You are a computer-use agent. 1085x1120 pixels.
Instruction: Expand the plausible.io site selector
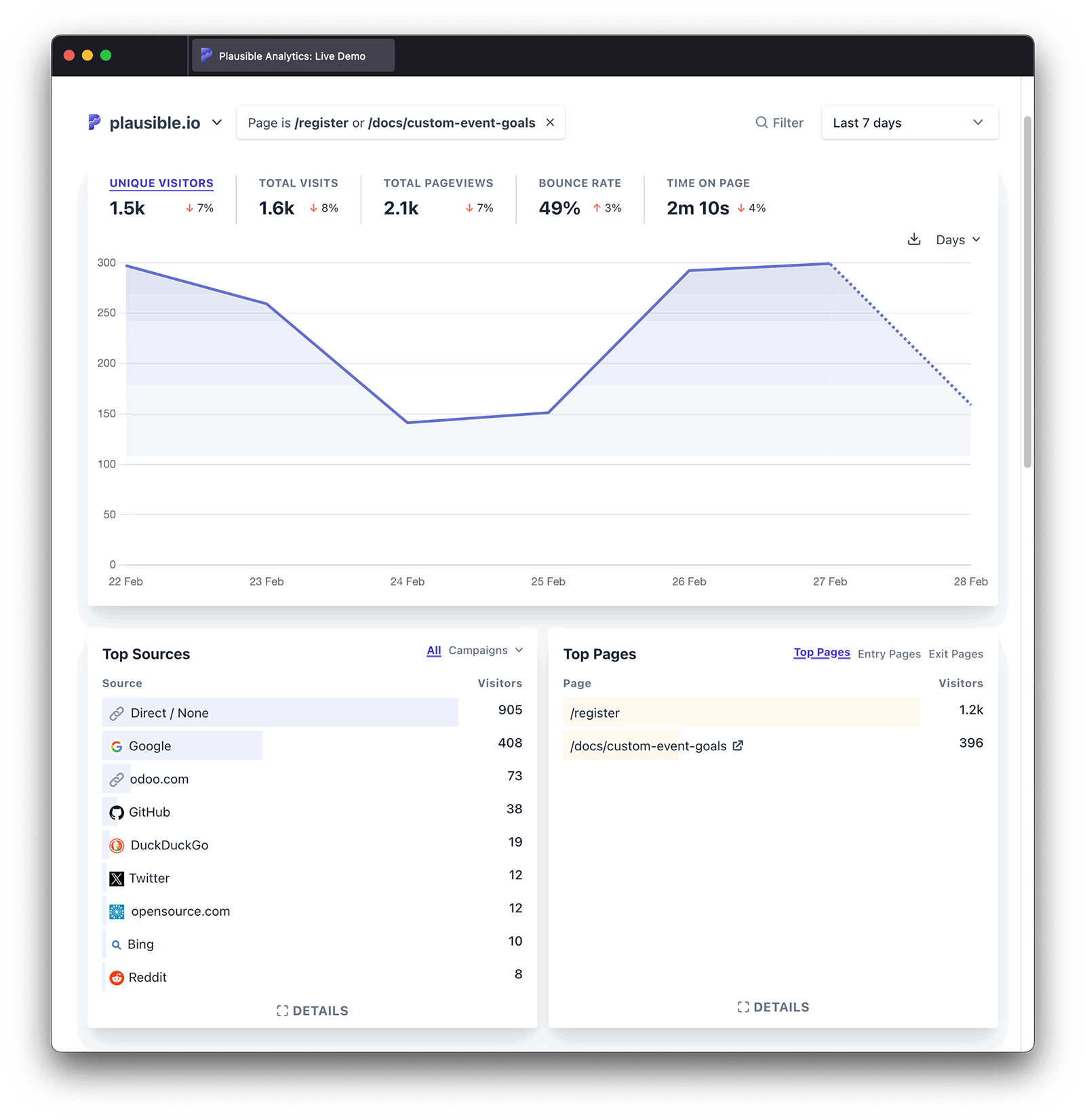point(217,122)
